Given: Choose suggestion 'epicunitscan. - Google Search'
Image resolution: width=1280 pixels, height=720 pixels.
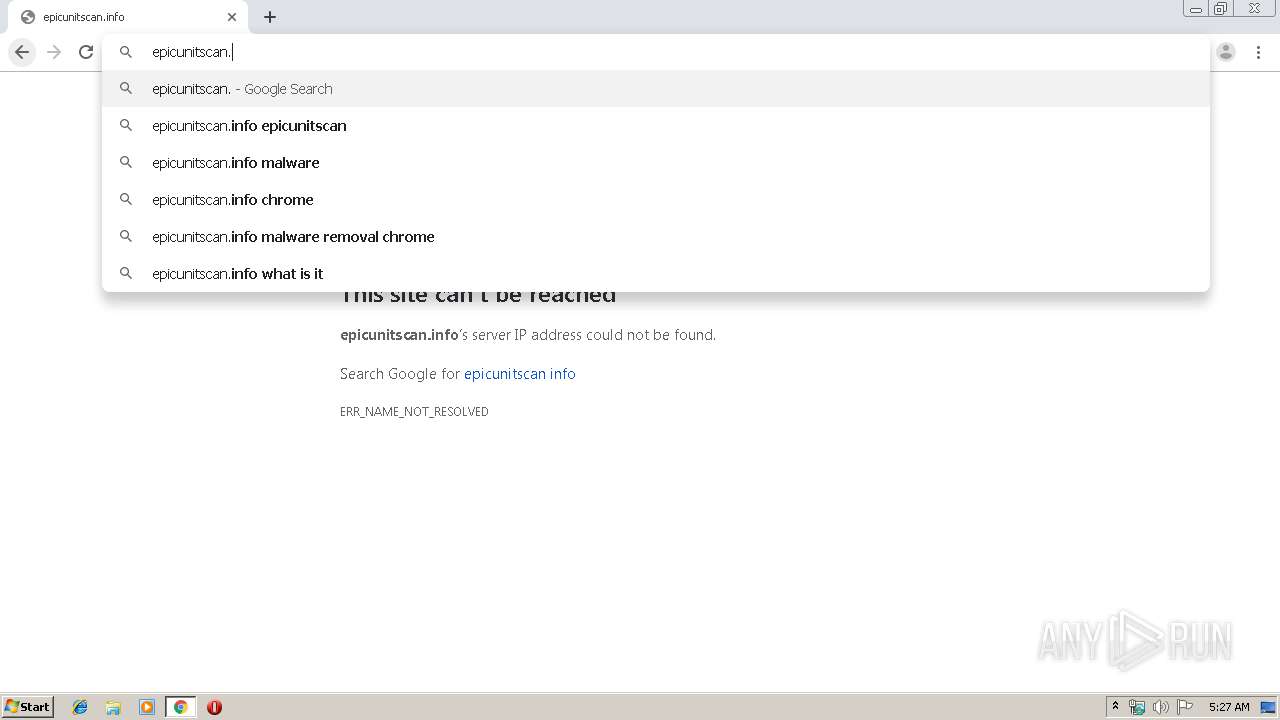Looking at the screenshot, I should pos(656,89).
